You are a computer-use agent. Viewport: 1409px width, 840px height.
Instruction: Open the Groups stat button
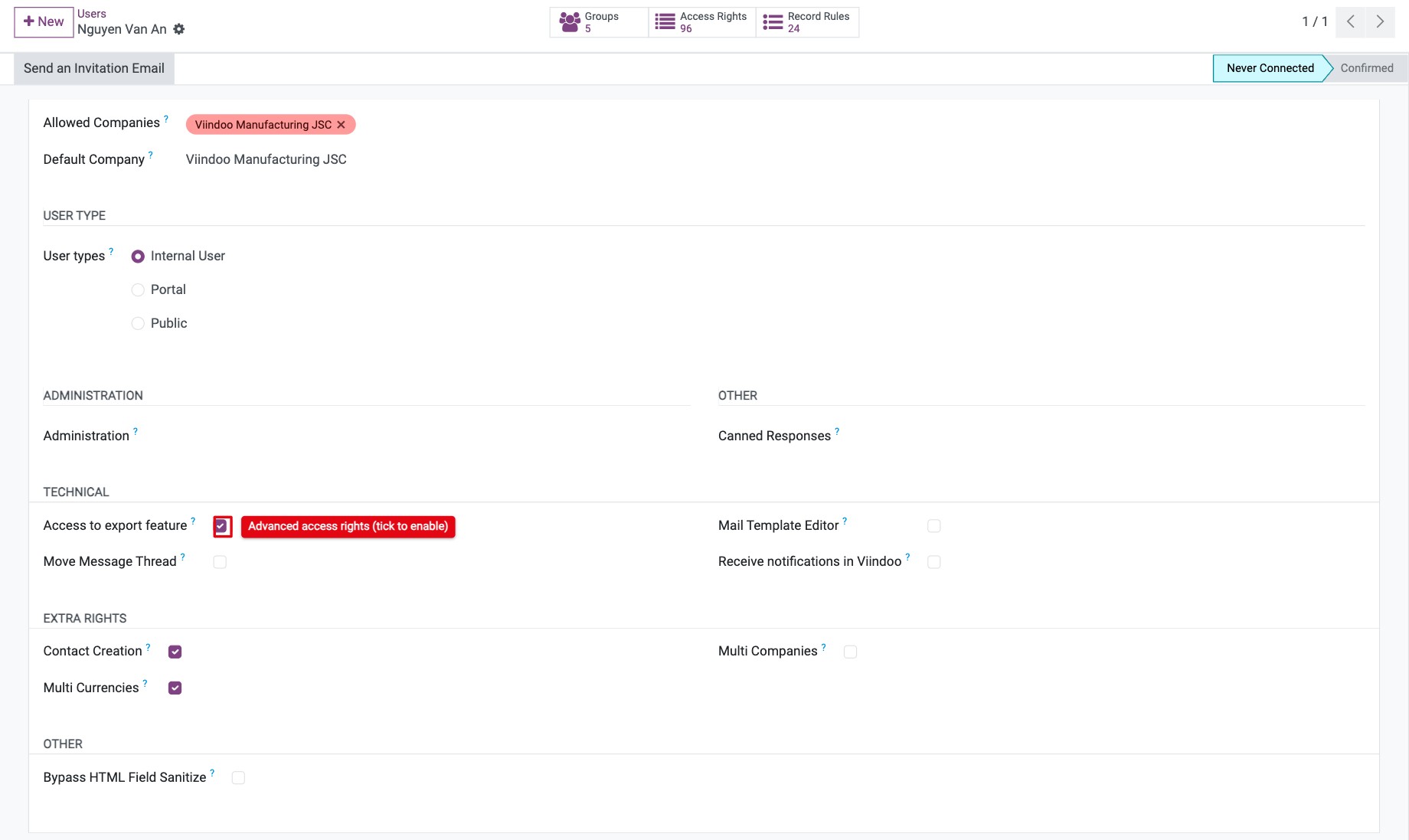[x=599, y=22]
